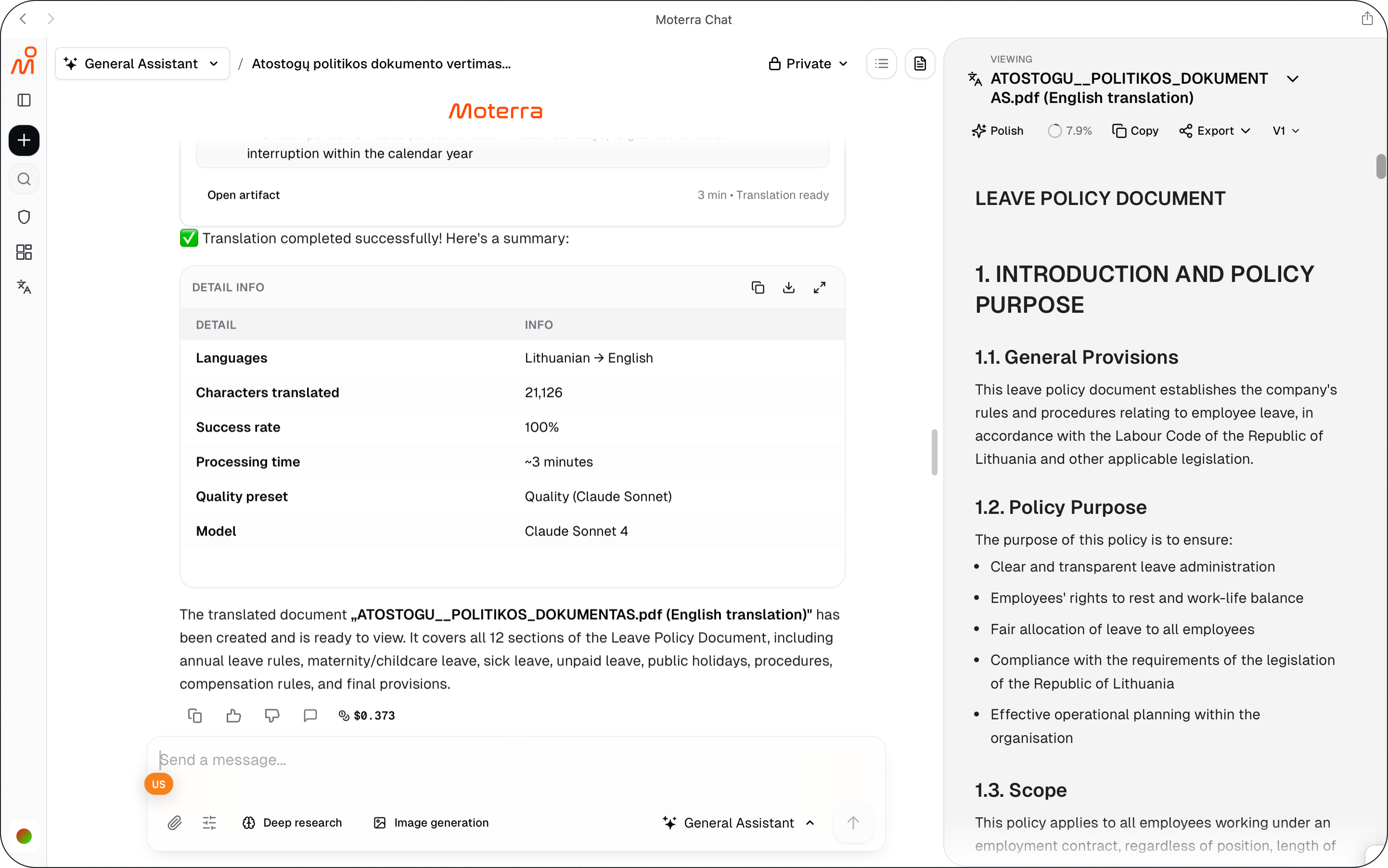The height and width of the screenshot is (868, 1388).
Task: Open the translation icon in sidebar
Action: click(24, 286)
